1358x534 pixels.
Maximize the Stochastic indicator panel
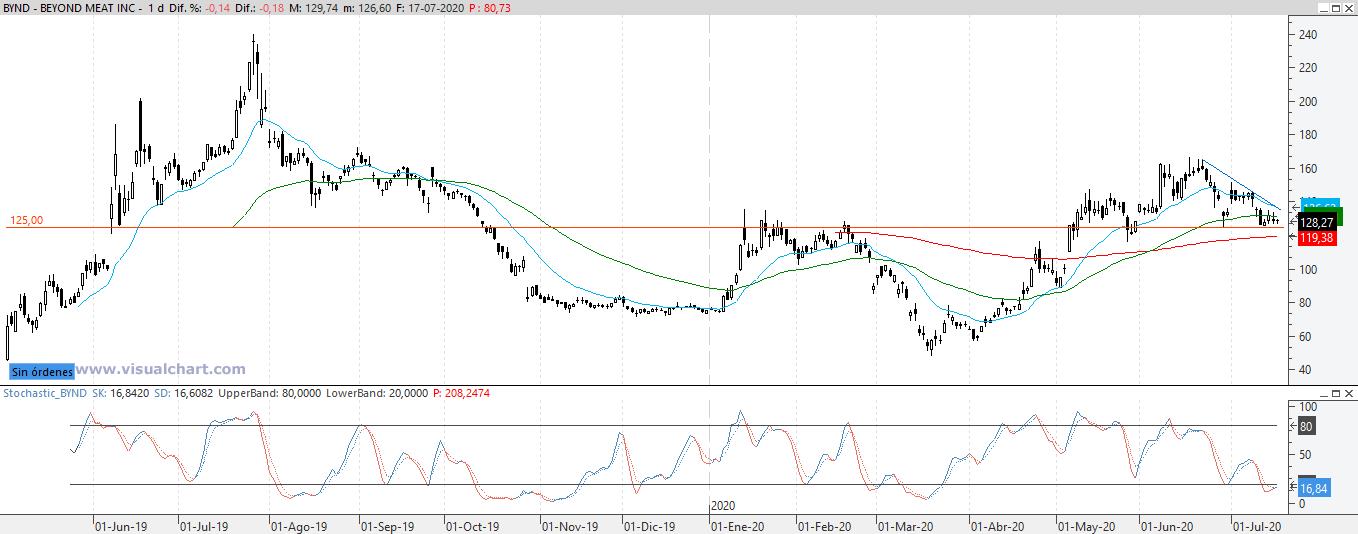[x=1335, y=394]
